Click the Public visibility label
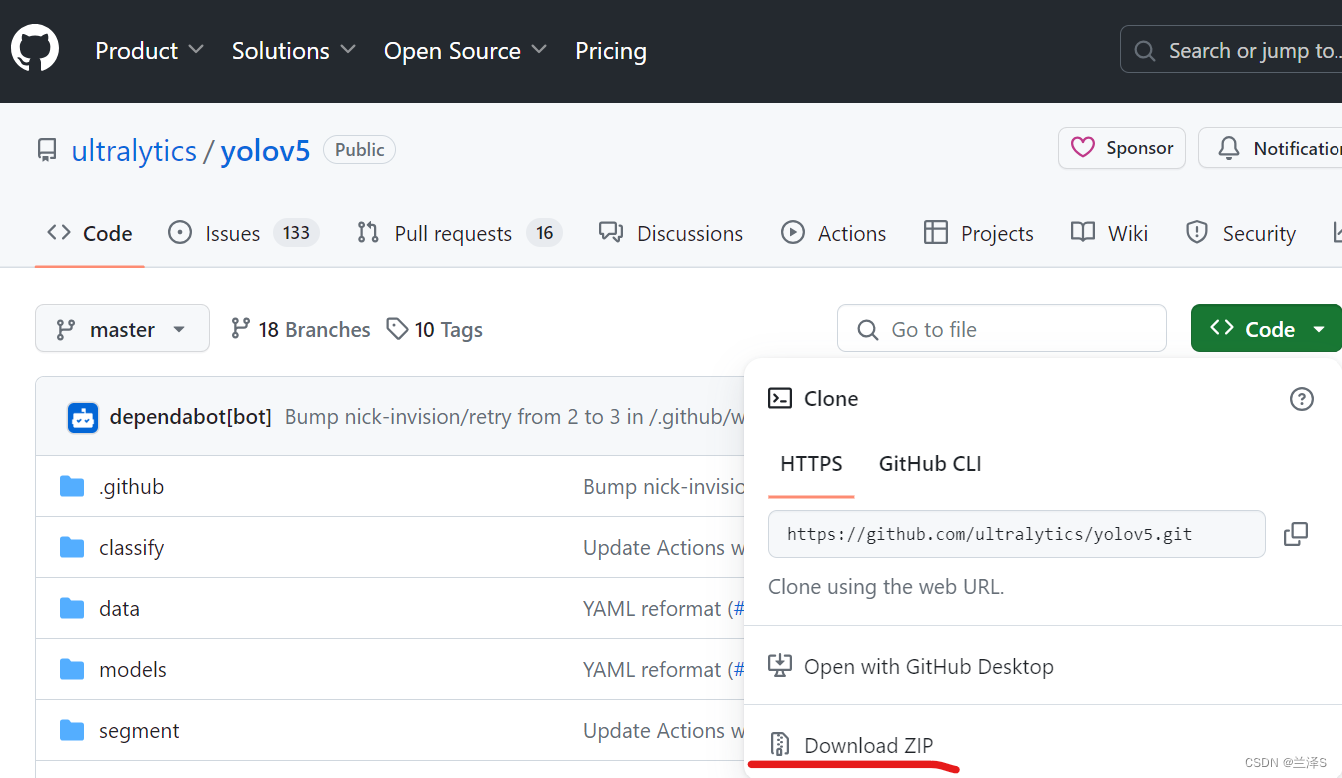 coord(359,149)
